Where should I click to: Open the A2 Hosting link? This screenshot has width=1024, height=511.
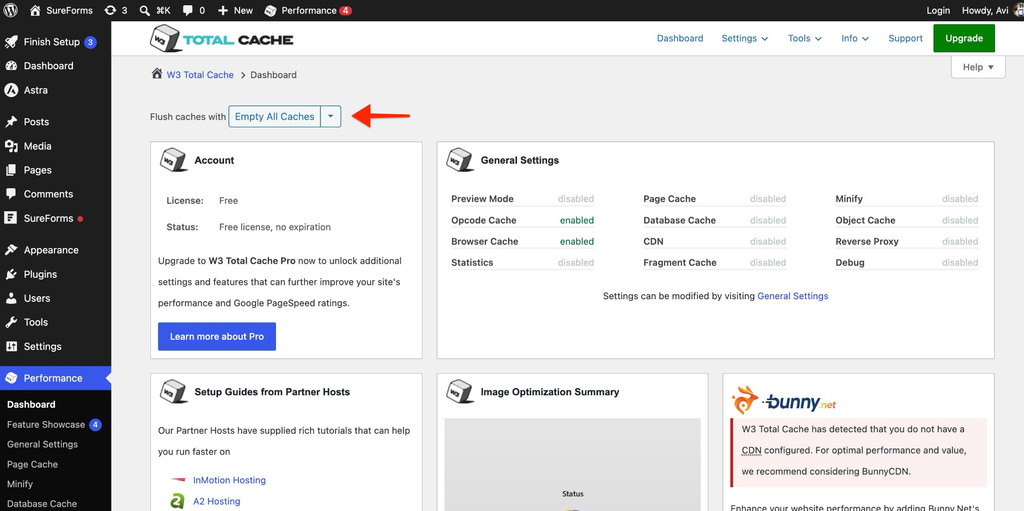click(x=216, y=501)
